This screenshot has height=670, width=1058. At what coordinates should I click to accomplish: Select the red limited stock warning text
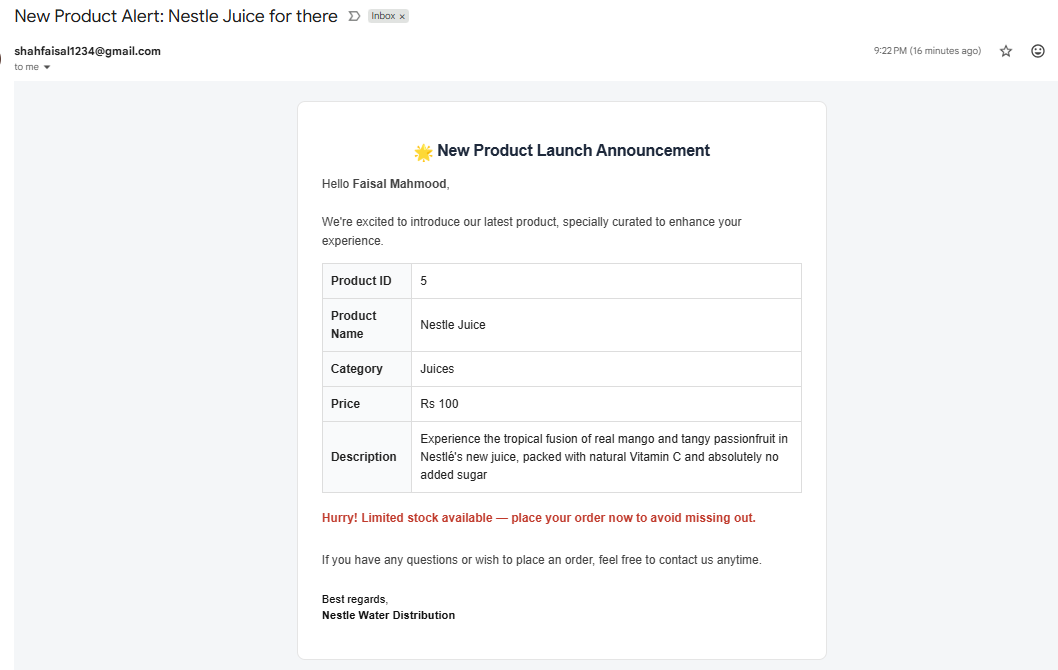tap(538, 517)
